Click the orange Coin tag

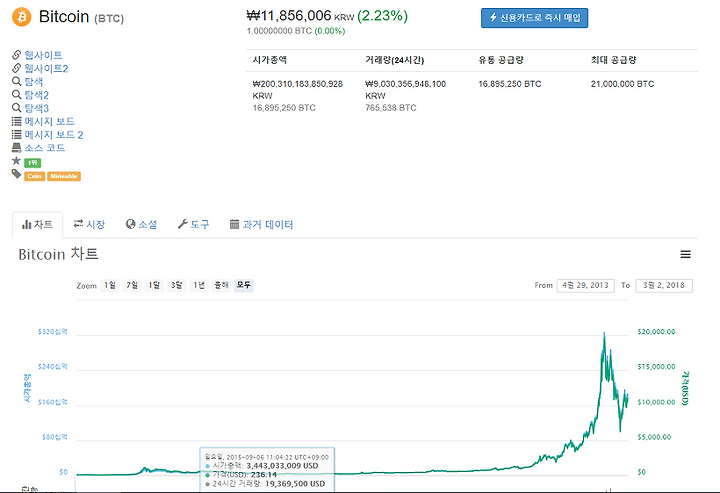pos(34,176)
